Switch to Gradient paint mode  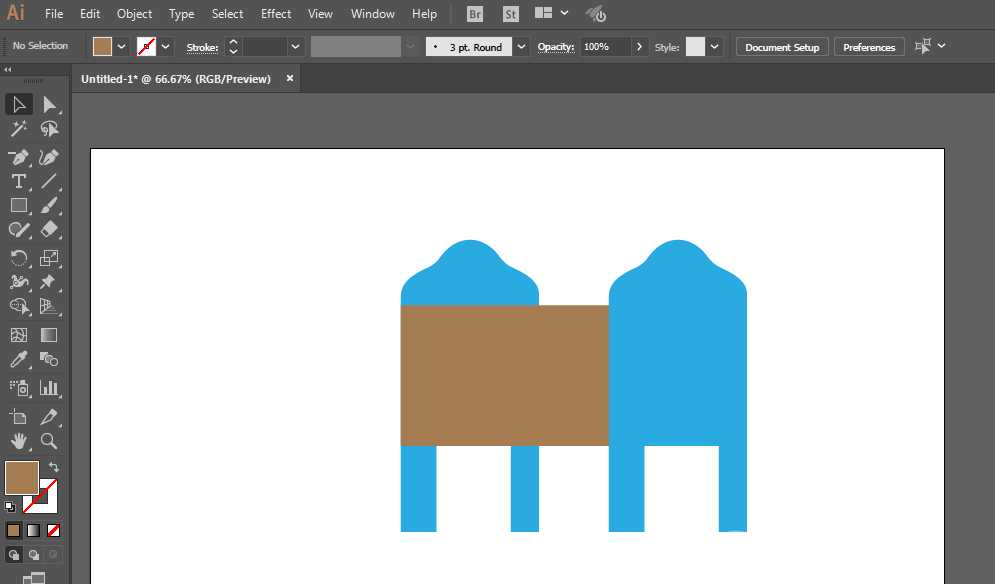tap(34, 530)
